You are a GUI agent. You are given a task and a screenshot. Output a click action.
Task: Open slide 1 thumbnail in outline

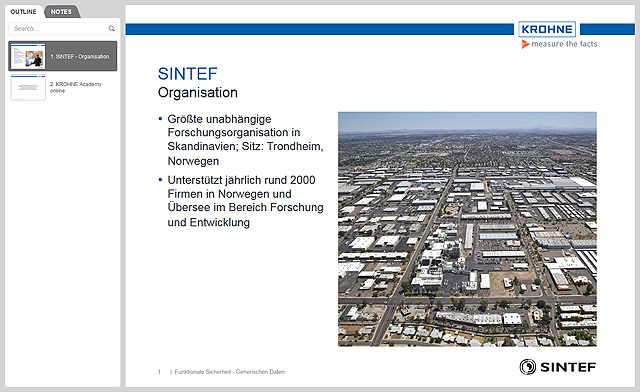point(28,56)
